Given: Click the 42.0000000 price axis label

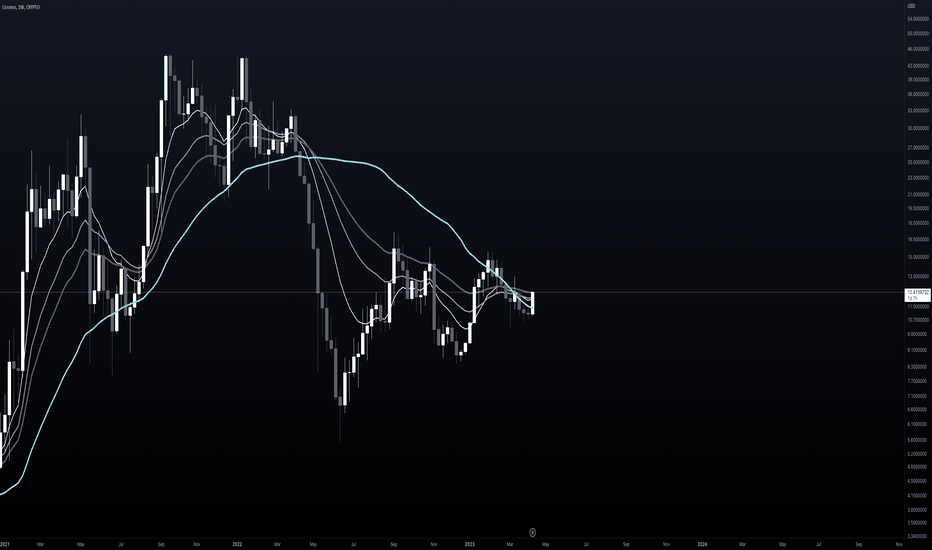Looking at the screenshot, I should [918, 66].
